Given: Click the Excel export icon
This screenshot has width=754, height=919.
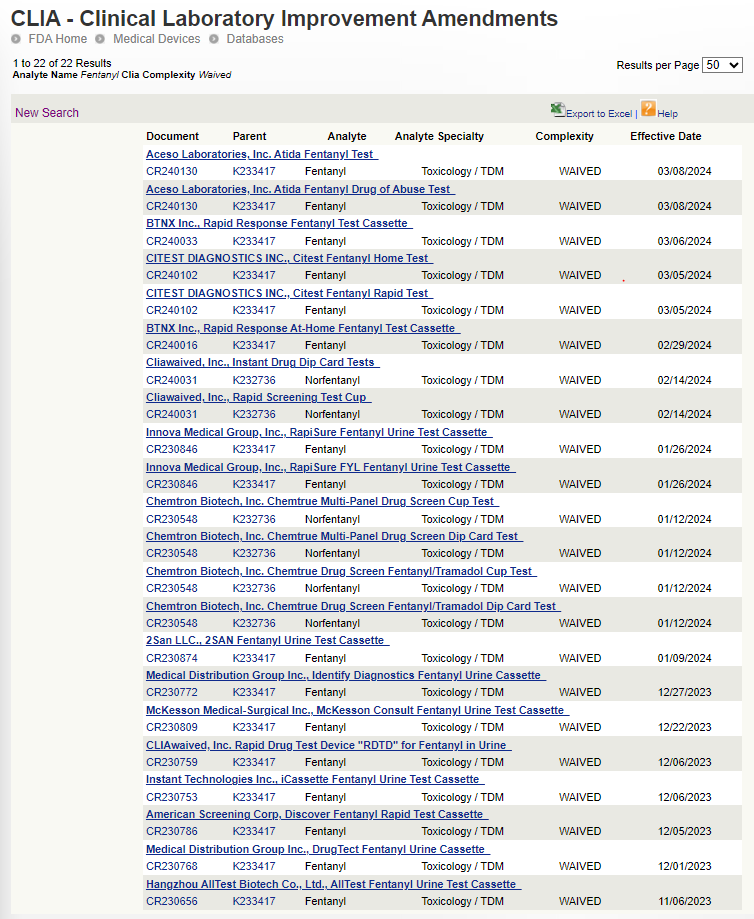Looking at the screenshot, I should click(557, 111).
